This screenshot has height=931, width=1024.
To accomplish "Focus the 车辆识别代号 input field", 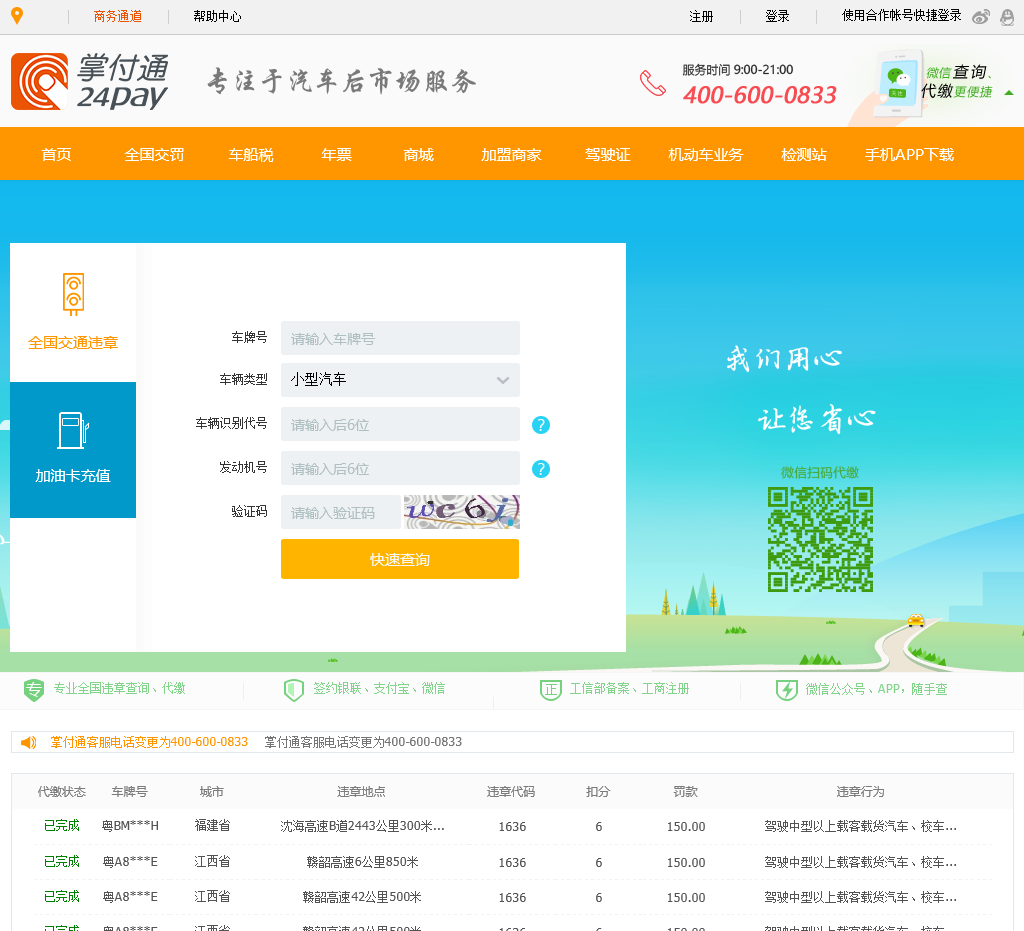I will pos(400,424).
